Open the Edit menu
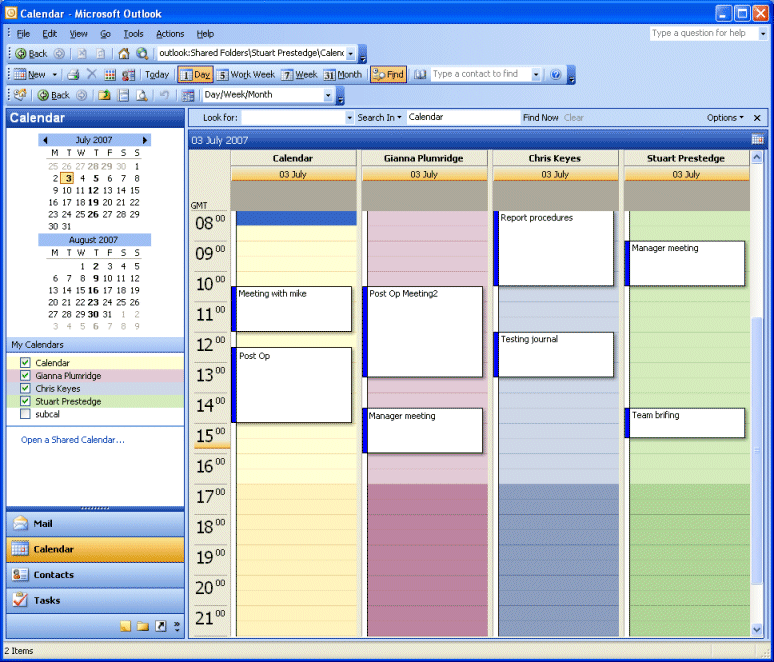 49,34
